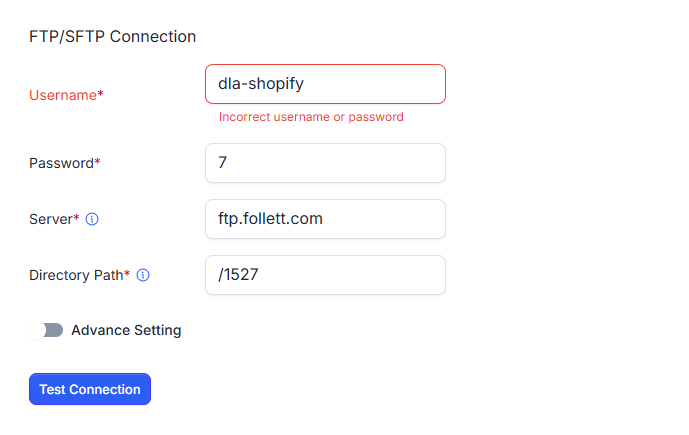Click the Advance Setting label text

[126, 330]
